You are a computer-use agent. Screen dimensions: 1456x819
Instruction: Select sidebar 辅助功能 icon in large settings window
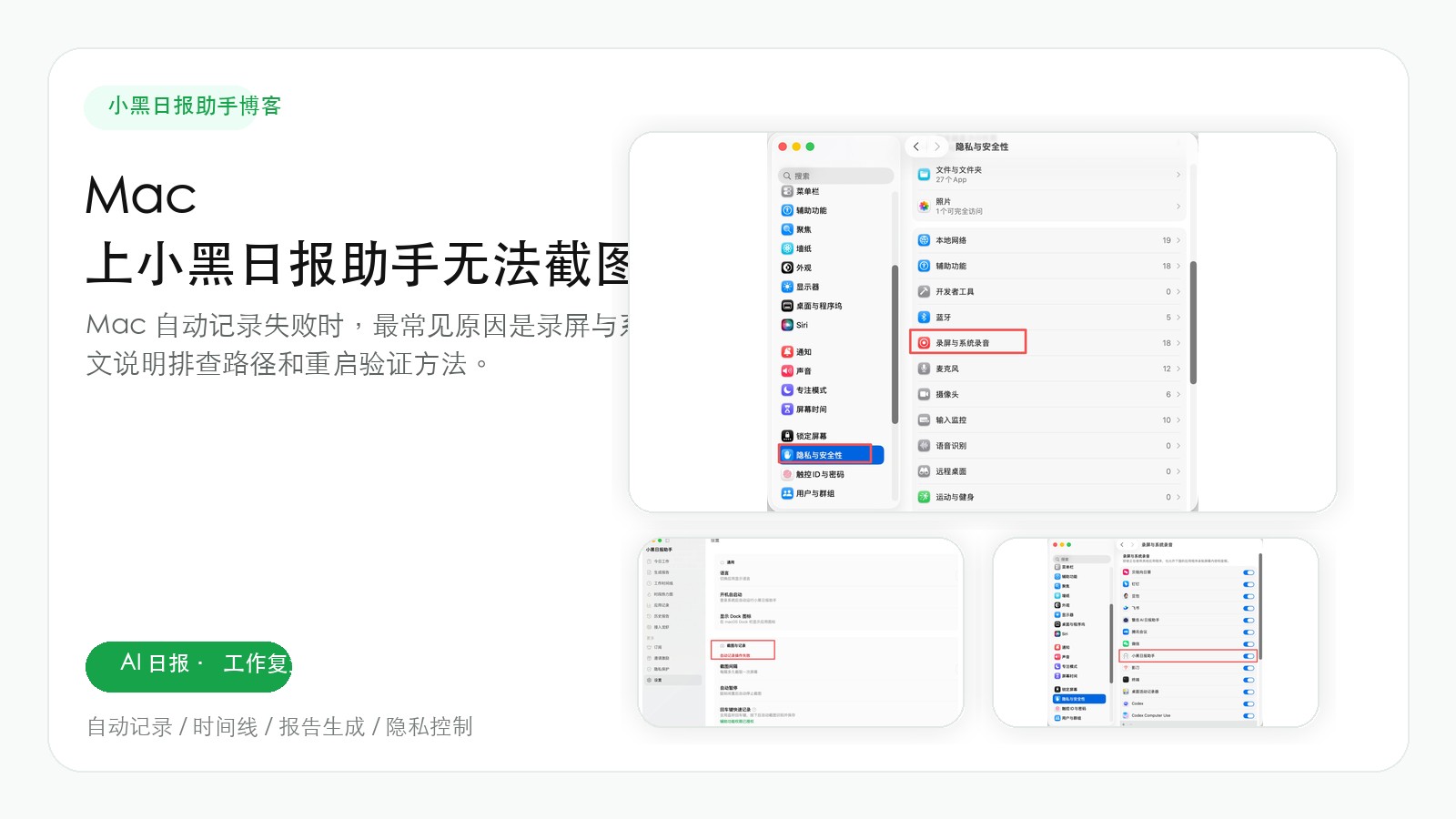click(787, 210)
